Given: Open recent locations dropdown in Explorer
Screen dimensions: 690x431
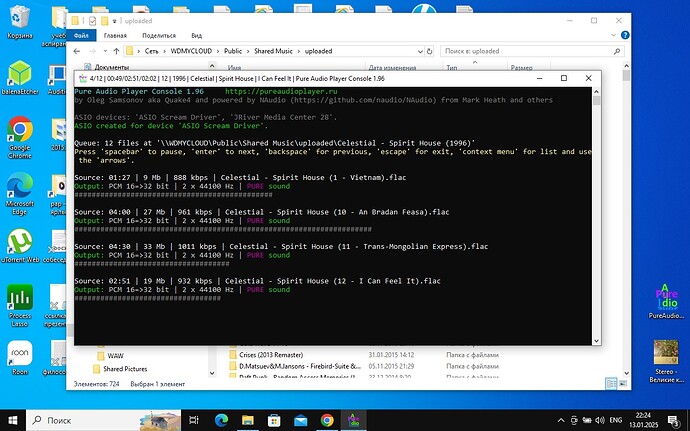Looking at the screenshot, I should (105, 51).
